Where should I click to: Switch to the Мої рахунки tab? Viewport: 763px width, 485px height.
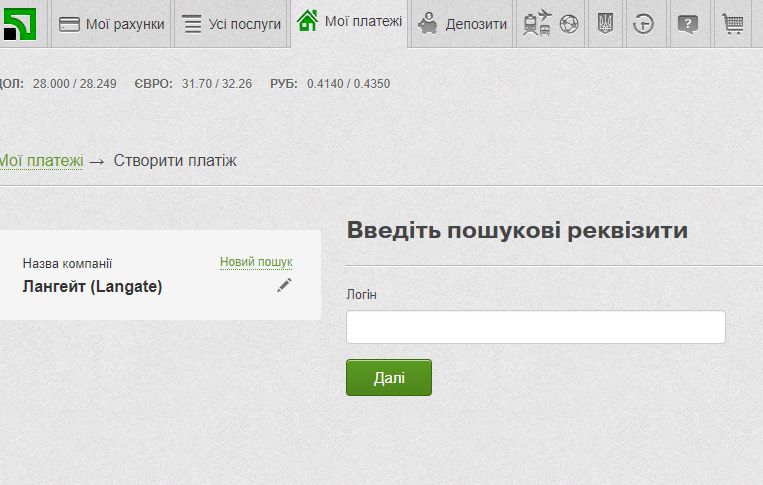tap(111, 24)
